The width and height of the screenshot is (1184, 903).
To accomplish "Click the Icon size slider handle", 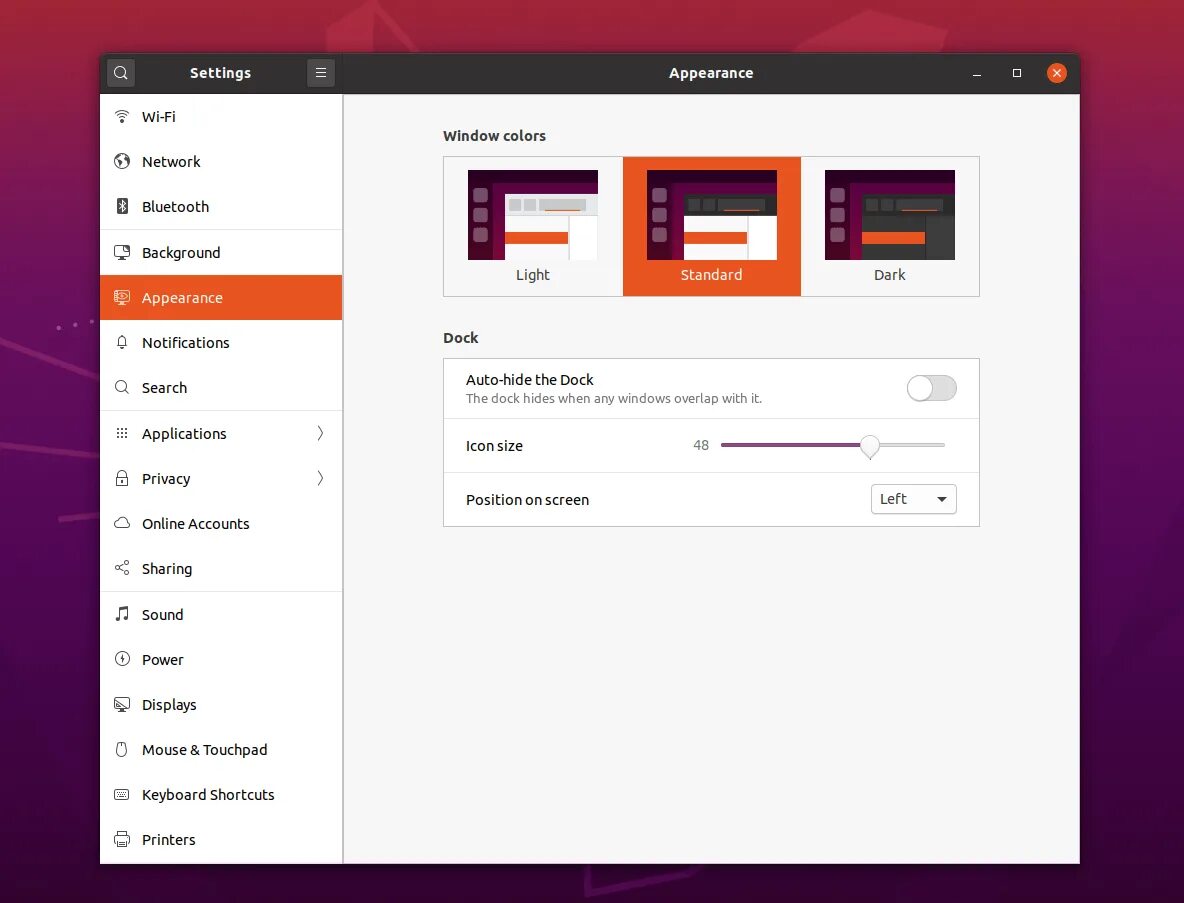I will [x=870, y=446].
